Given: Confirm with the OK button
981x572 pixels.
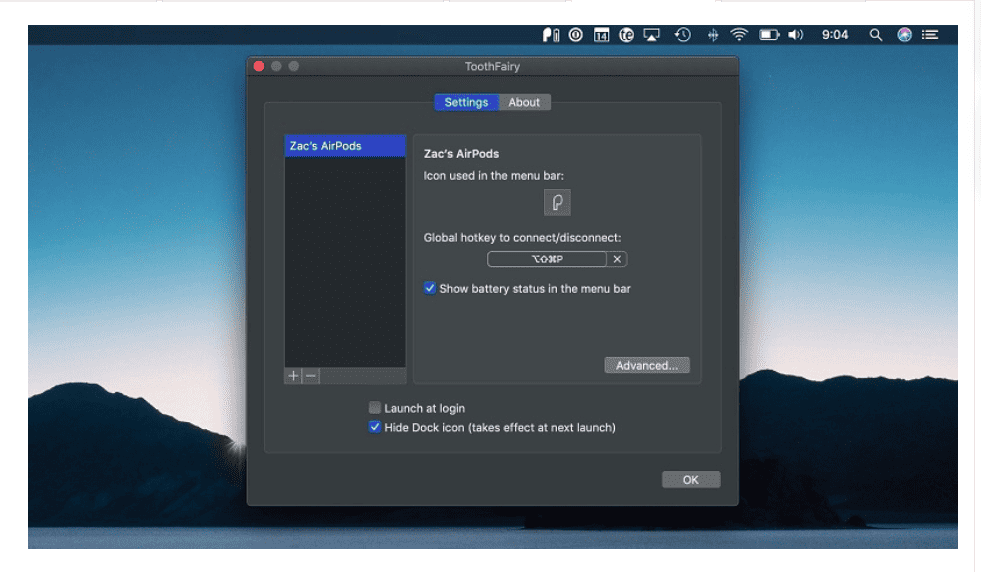Looking at the screenshot, I should [691, 480].
